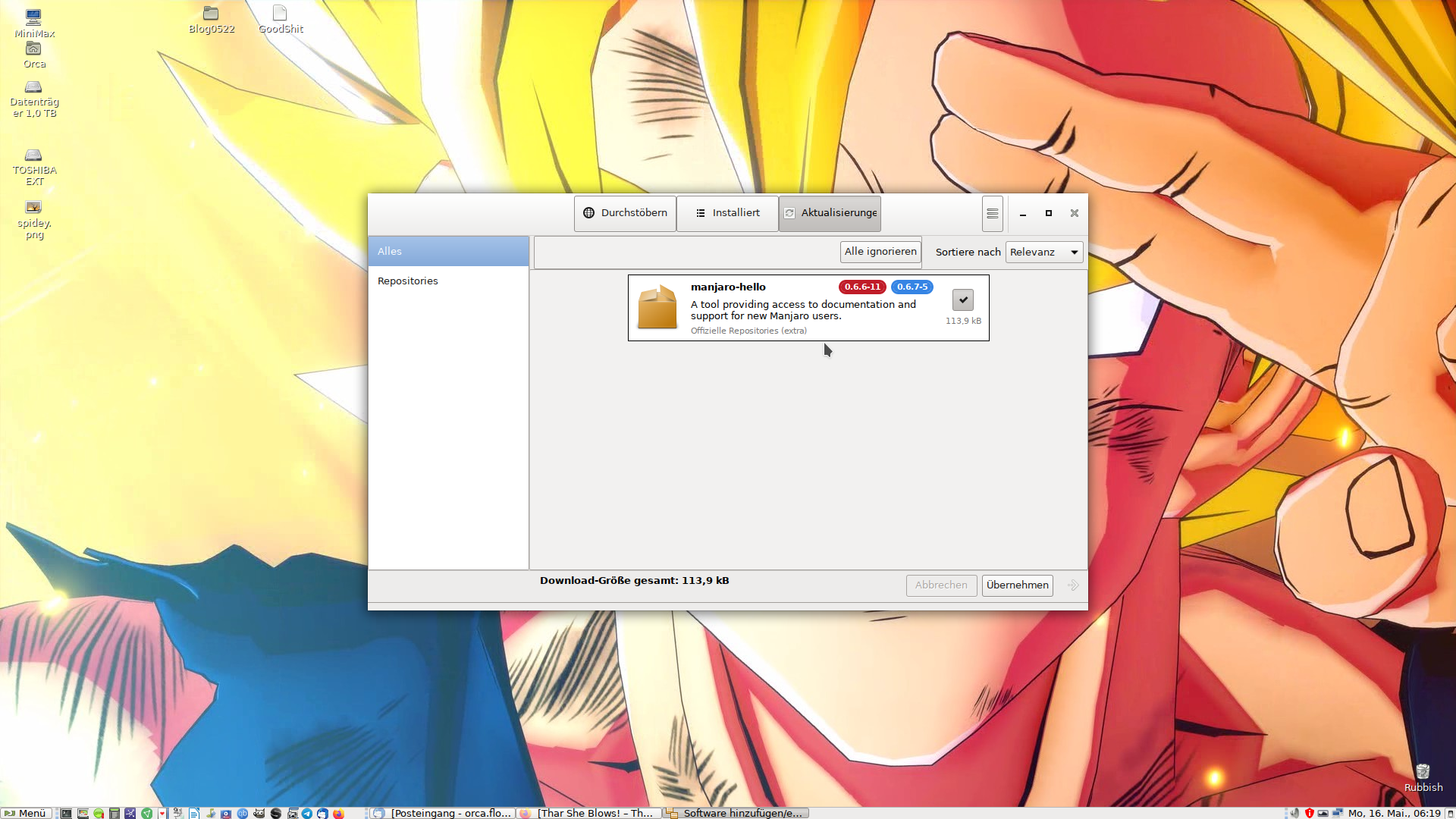The width and height of the screenshot is (1456, 819).
Task: Open the Blog0522 folder on desktop
Action: click(x=212, y=20)
